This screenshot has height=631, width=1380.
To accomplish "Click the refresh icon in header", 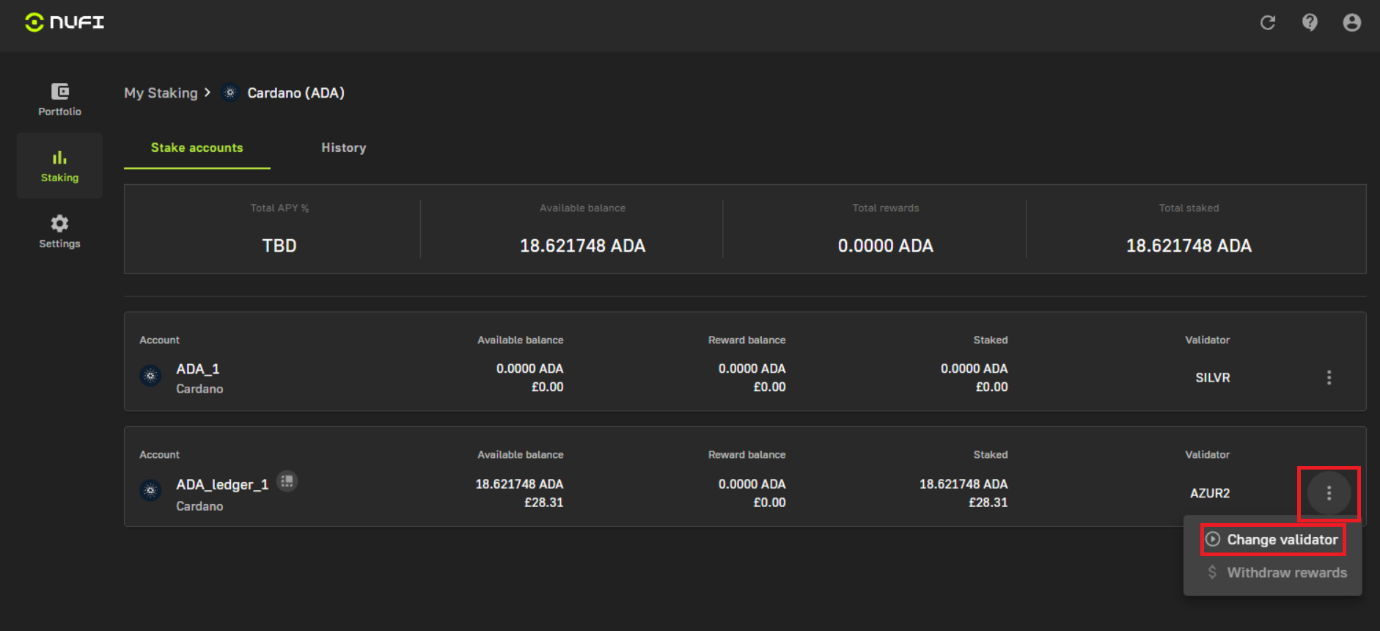I will coord(1268,22).
